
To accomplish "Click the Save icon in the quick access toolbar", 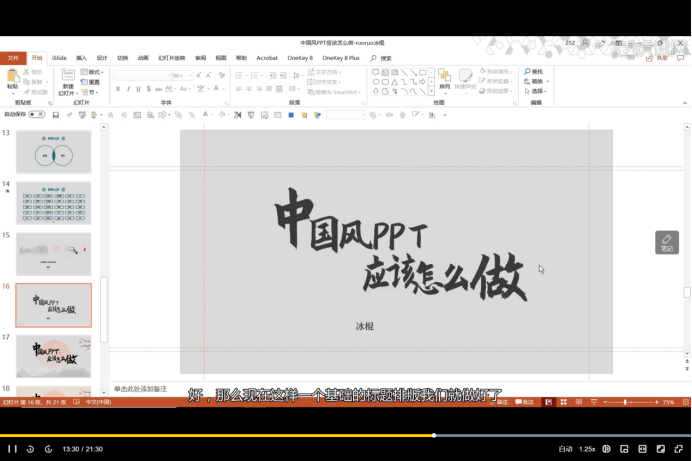I will (56, 115).
